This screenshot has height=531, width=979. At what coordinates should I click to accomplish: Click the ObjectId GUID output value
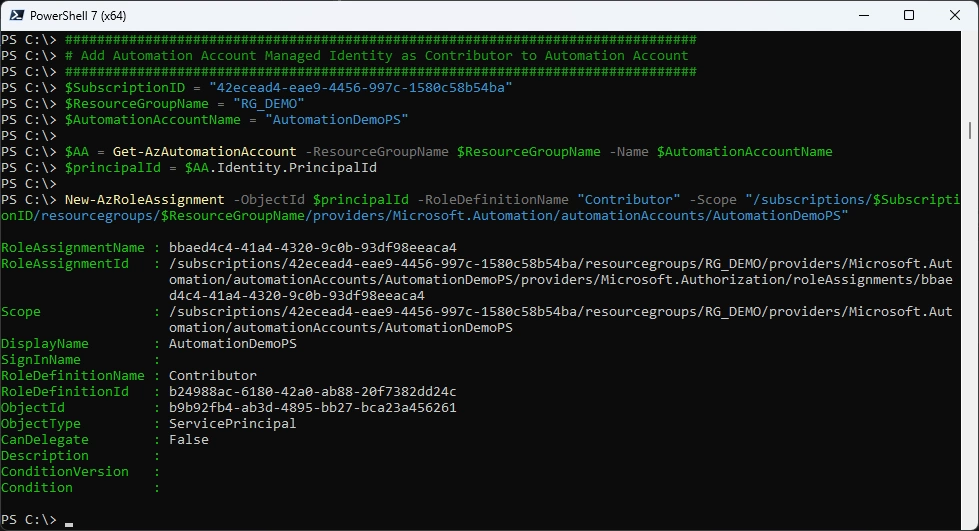[312, 407]
